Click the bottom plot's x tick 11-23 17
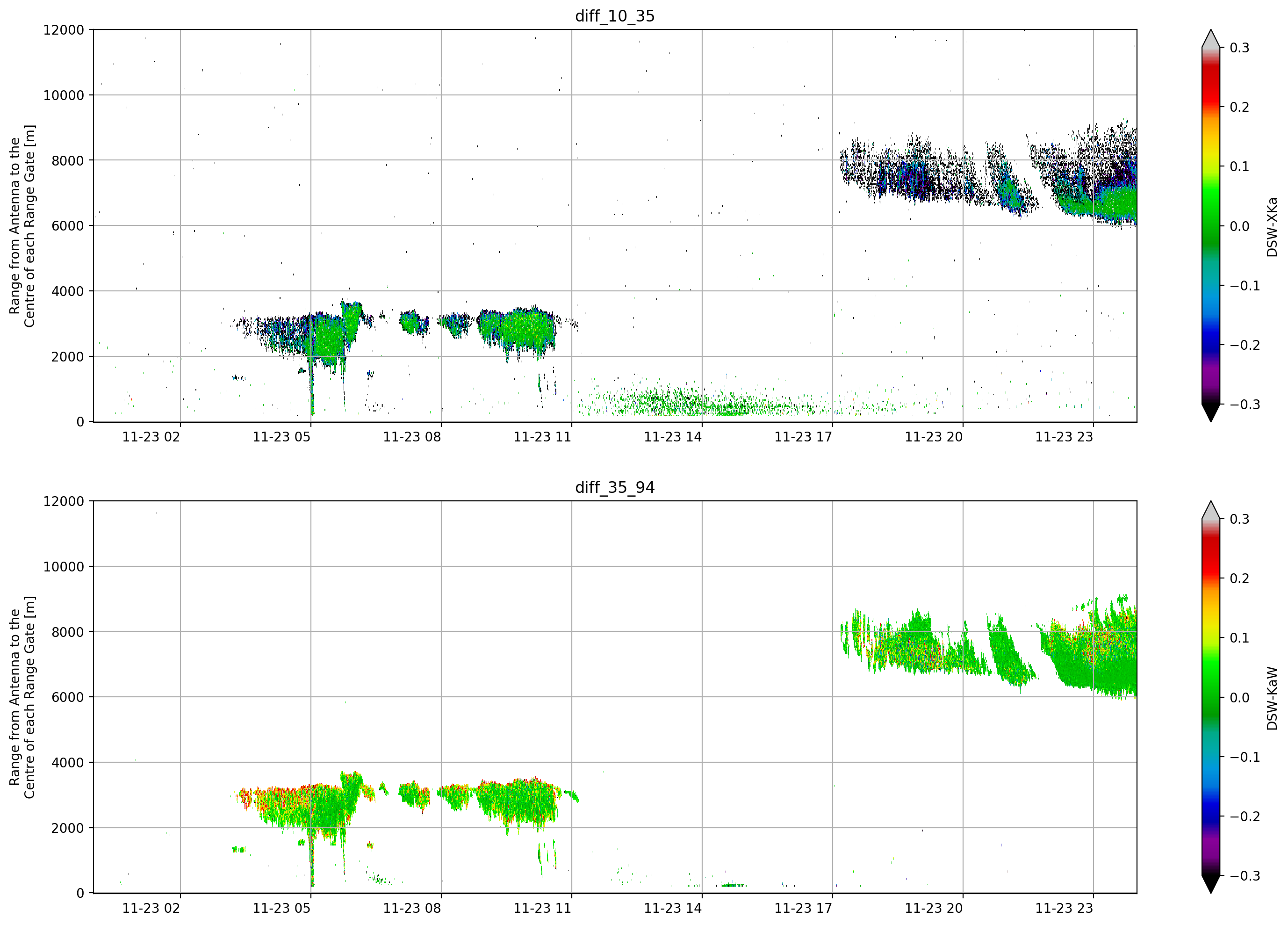Screen dimensions: 1288x925 [803, 908]
